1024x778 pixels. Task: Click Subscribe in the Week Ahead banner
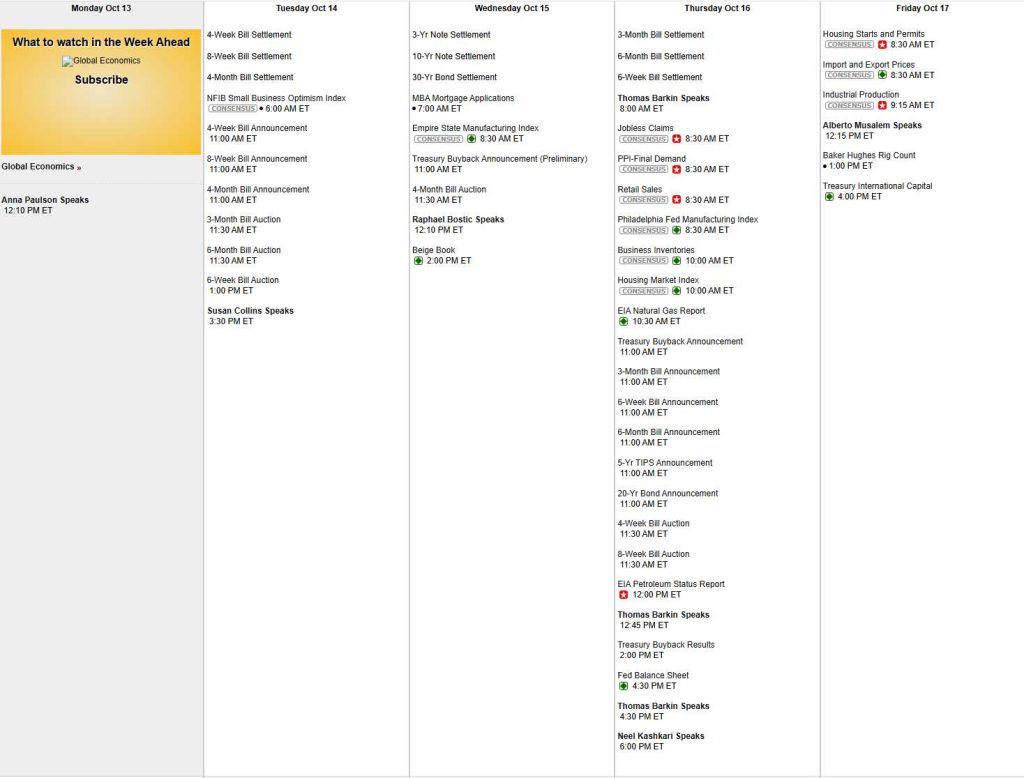pos(101,80)
